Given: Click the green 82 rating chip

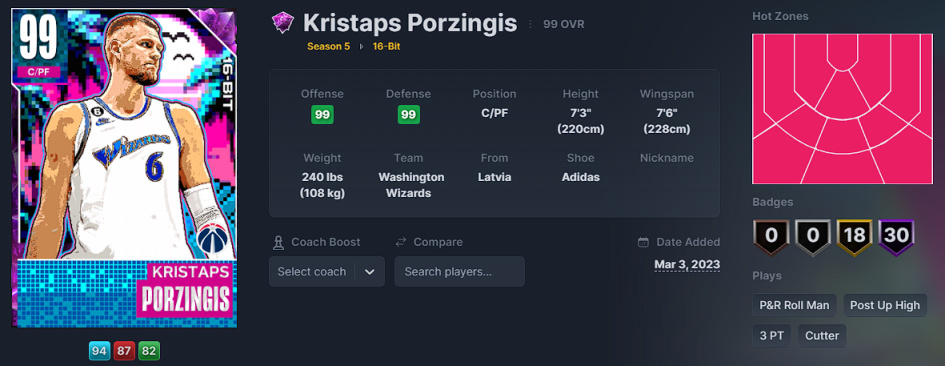Looking at the screenshot, I should coord(149,350).
